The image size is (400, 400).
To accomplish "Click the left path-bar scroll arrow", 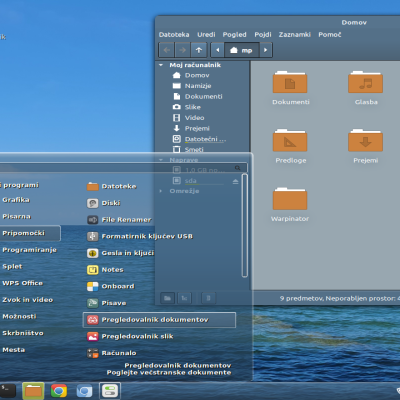I will (x=218, y=50).
